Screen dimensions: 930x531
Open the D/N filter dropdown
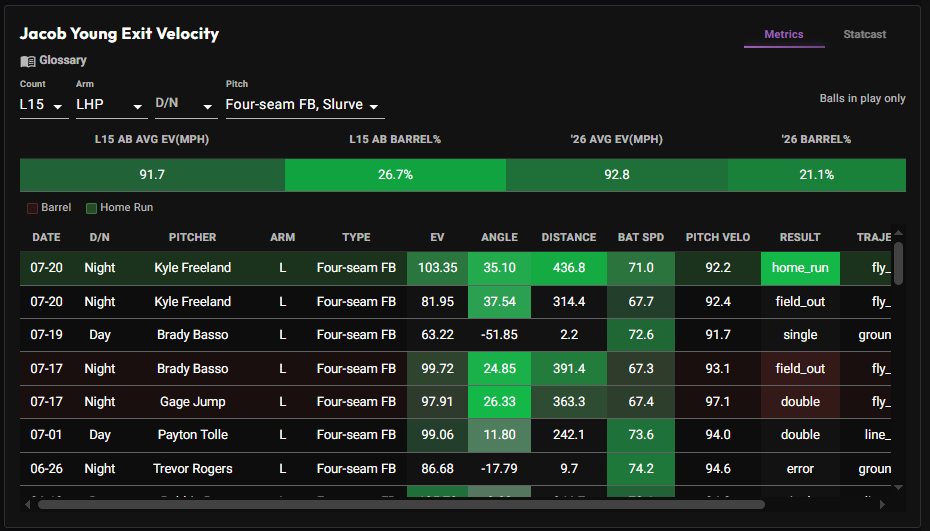[x=186, y=105]
